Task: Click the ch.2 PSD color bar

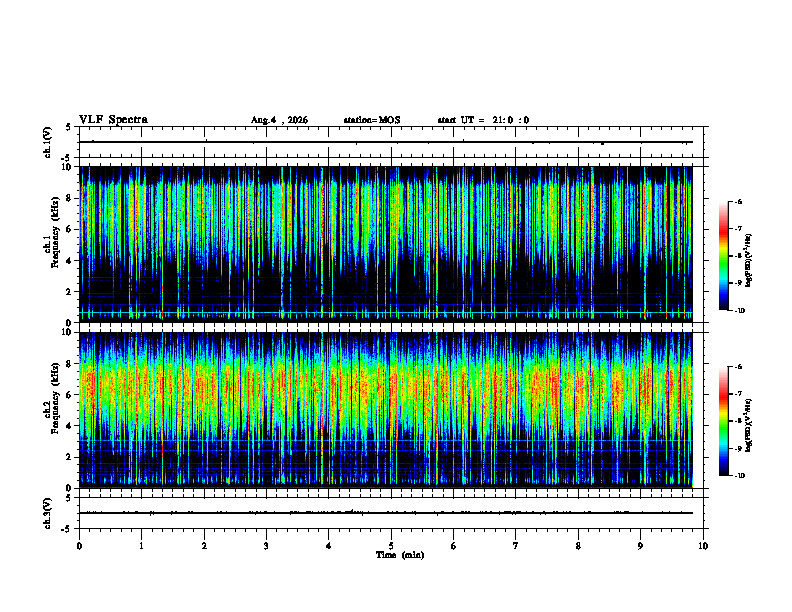Action: click(x=723, y=421)
